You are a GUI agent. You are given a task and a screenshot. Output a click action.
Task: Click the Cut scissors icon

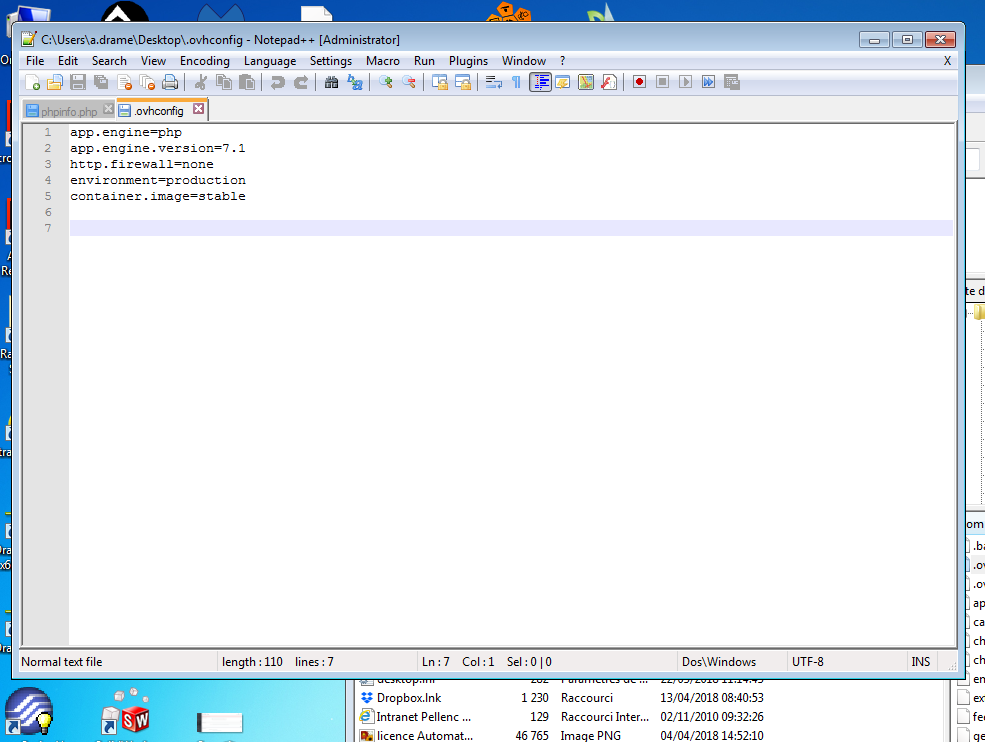click(200, 82)
